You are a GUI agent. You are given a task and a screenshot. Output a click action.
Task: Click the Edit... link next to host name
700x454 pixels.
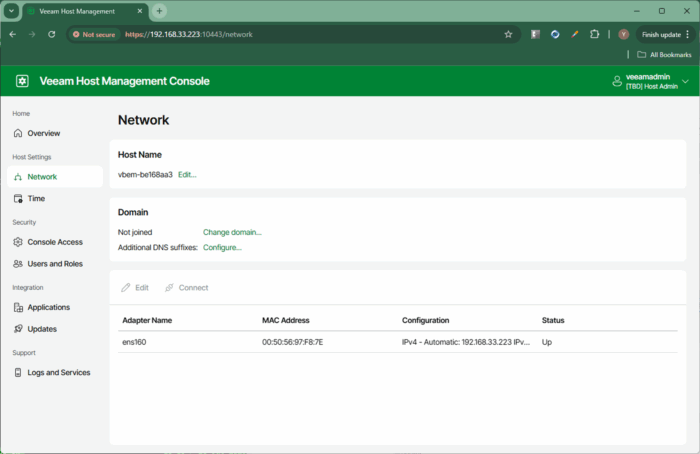tap(187, 175)
